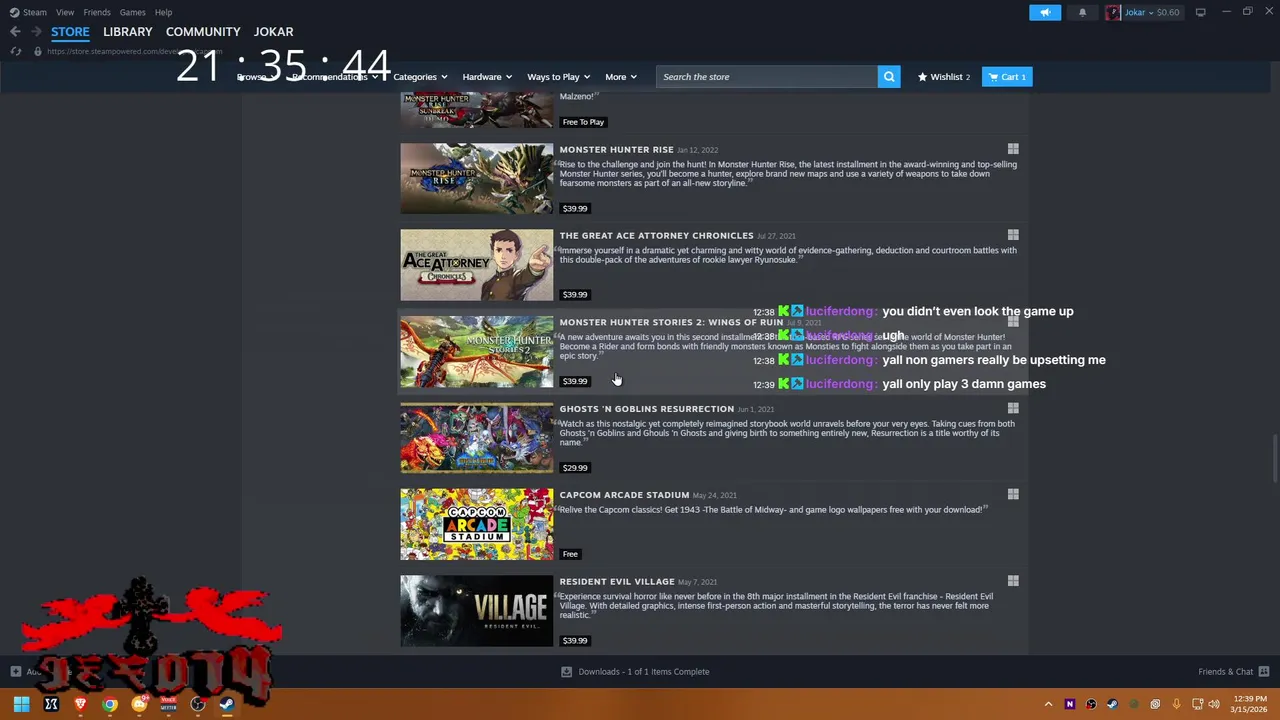Open Great Ace Attorney Chronicles thumbnail

(476, 265)
